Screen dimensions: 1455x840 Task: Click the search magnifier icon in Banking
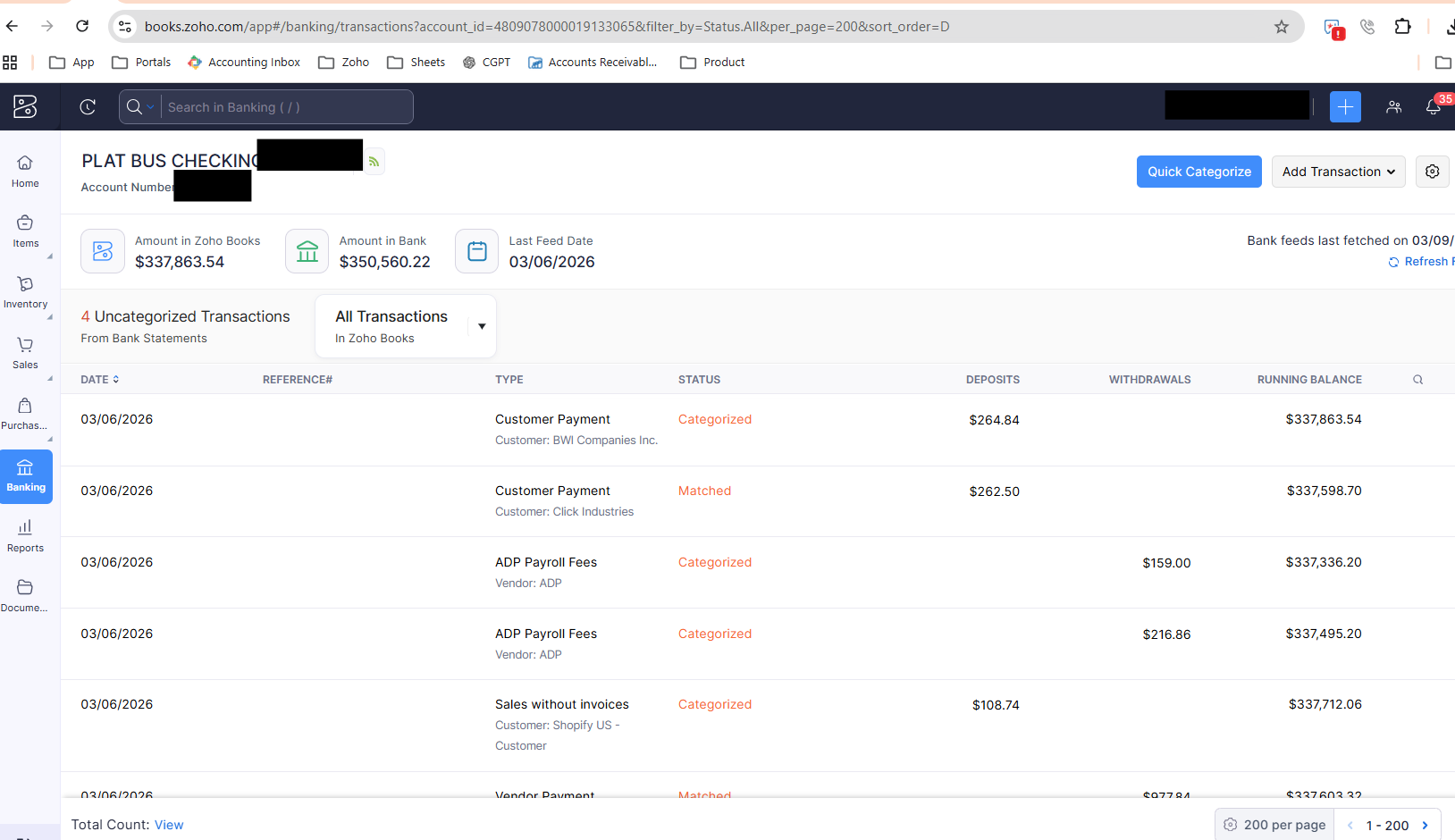pyautogui.click(x=134, y=107)
